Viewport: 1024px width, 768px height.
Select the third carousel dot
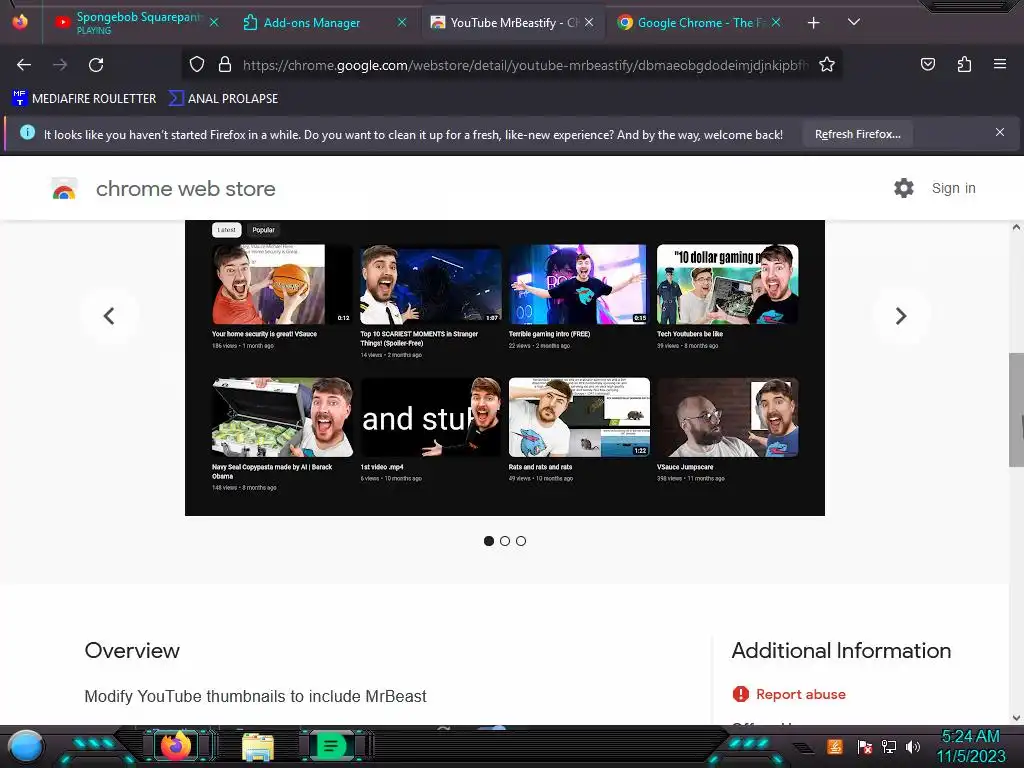[520, 541]
